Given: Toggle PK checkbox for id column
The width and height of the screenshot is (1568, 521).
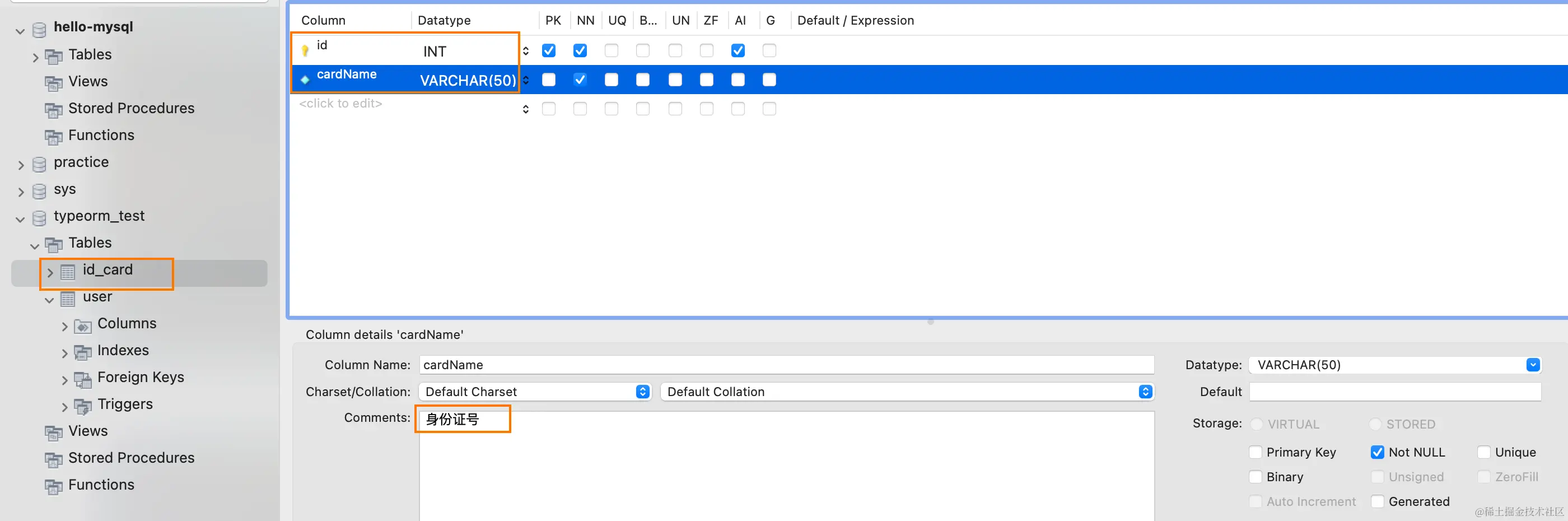Looking at the screenshot, I should click(x=548, y=50).
